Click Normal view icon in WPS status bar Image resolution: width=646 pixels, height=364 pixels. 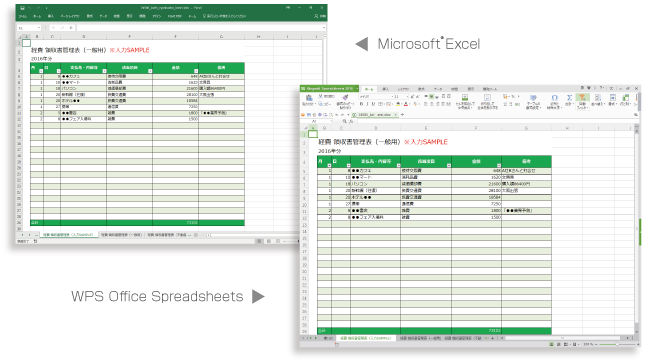click(x=552, y=344)
